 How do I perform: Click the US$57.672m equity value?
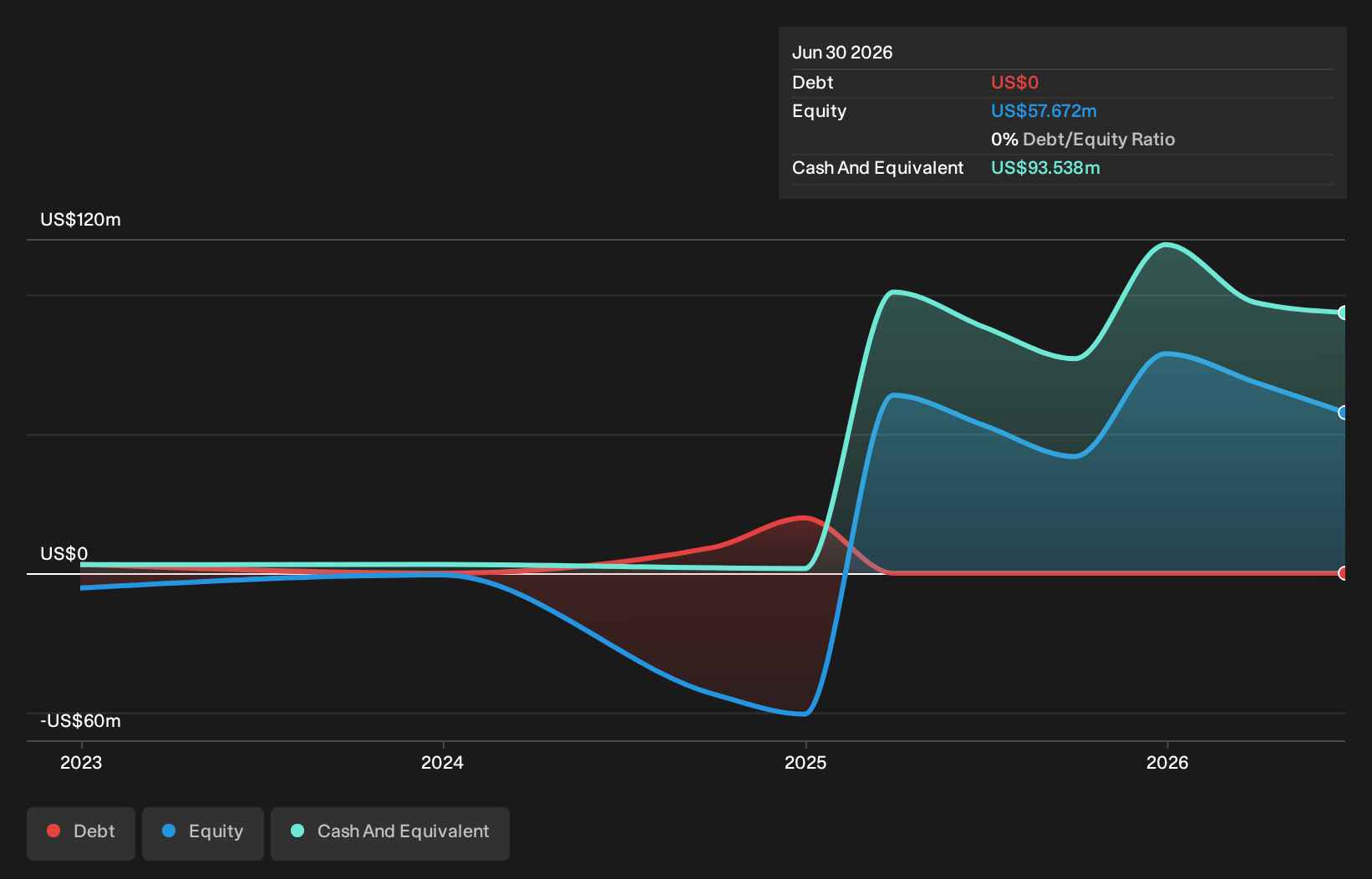[1044, 111]
